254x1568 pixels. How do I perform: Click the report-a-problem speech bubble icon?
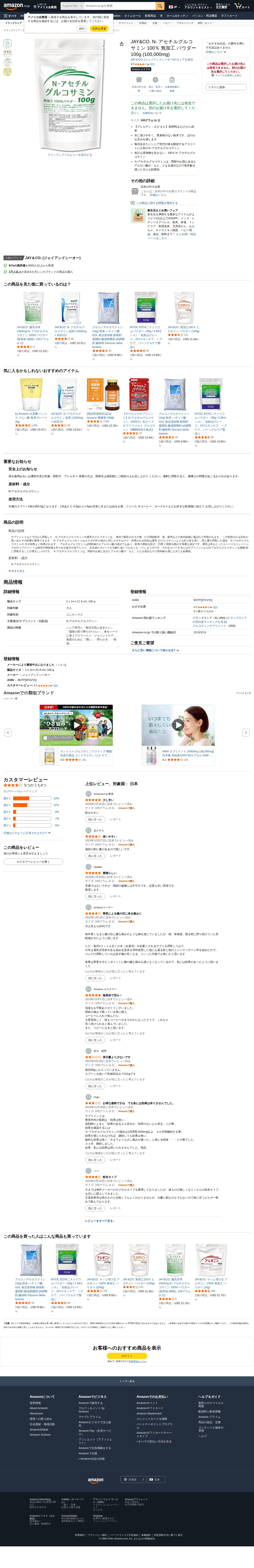tap(133, 203)
